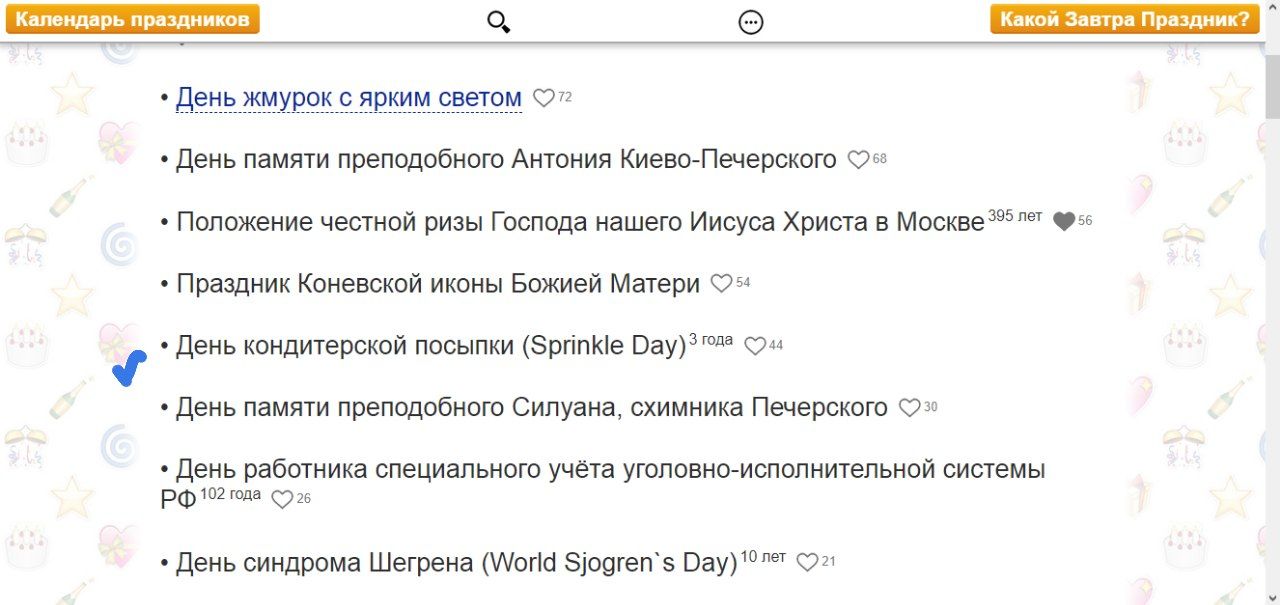The width and height of the screenshot is (1280, 605).
Task: Select text День синдрома Шегрена
Action: 325,563
